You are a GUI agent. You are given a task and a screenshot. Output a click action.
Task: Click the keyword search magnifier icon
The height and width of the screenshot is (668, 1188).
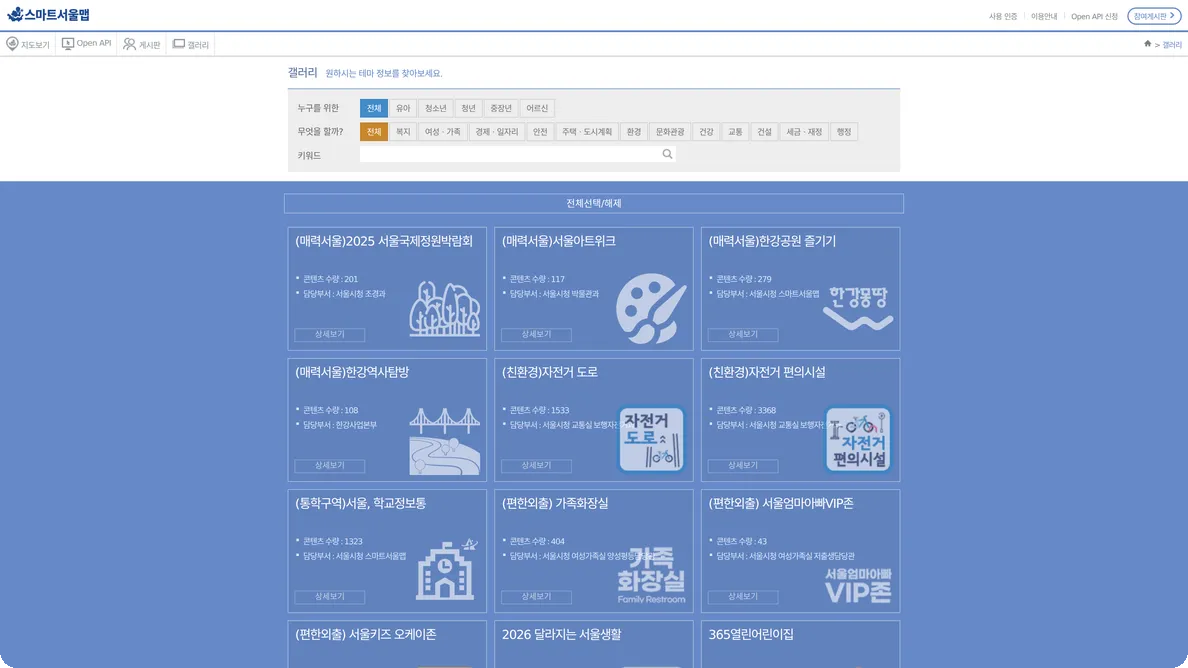point(667,155)
